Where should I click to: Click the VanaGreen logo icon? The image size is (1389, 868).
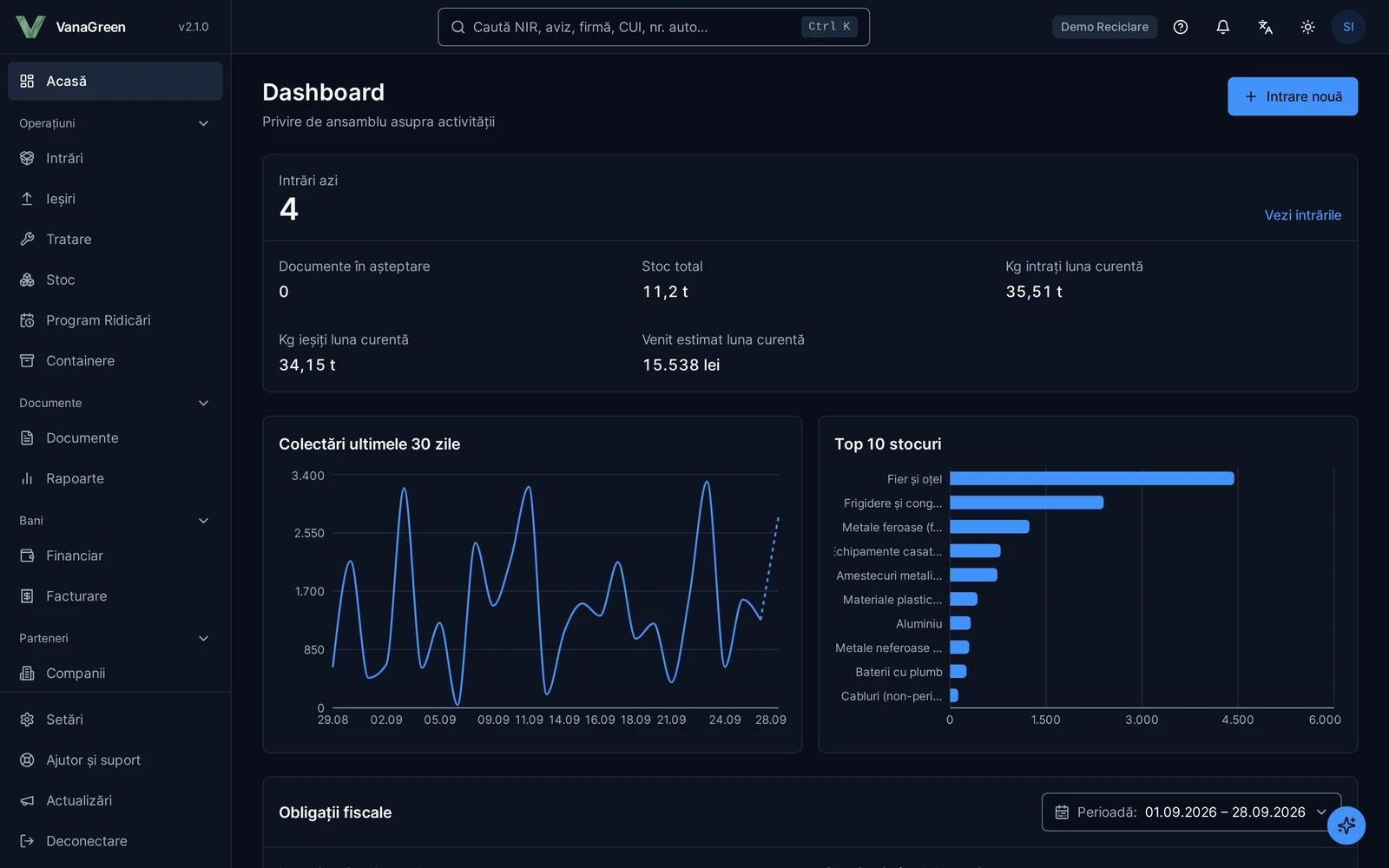30,27
